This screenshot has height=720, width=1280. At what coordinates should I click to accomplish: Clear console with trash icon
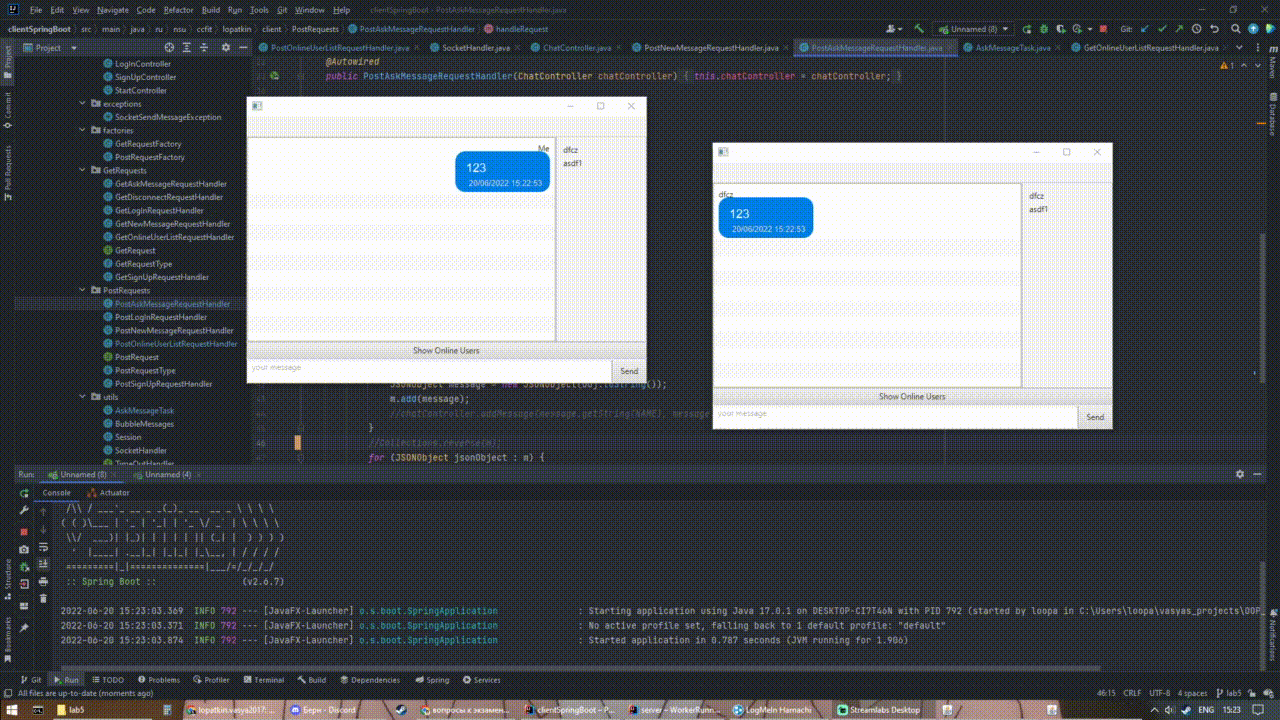coord(43,598)
